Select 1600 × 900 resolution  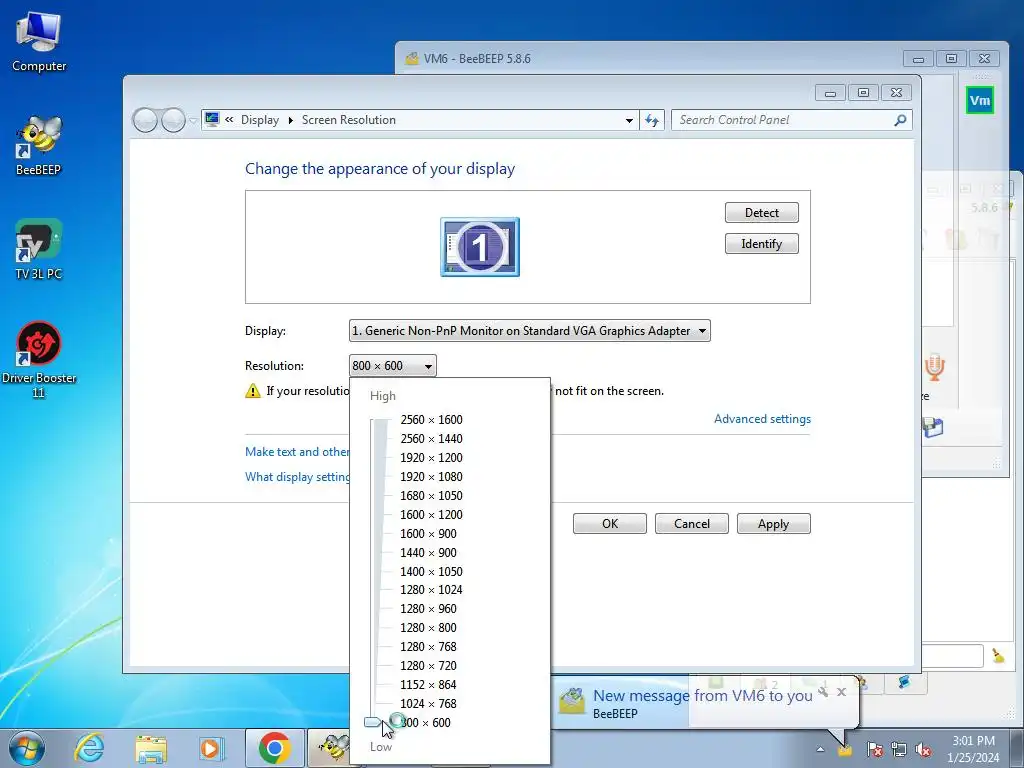coord(428,534)
